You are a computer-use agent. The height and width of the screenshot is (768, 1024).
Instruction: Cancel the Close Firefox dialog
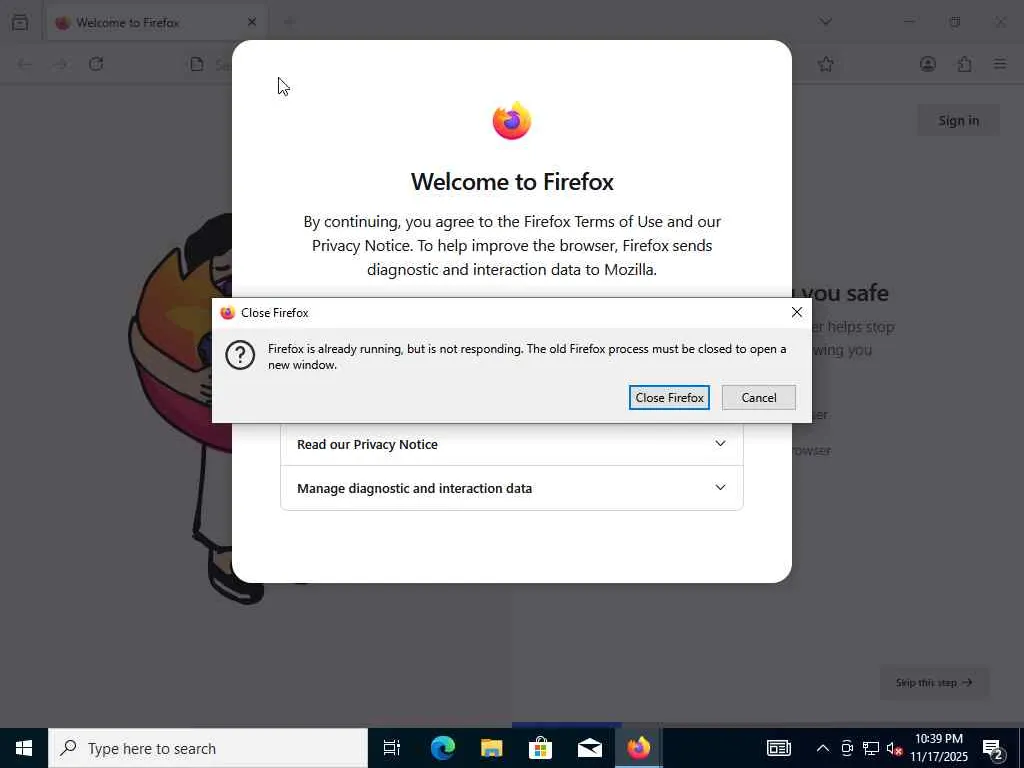pyautogui.click(x=758, y=397)
